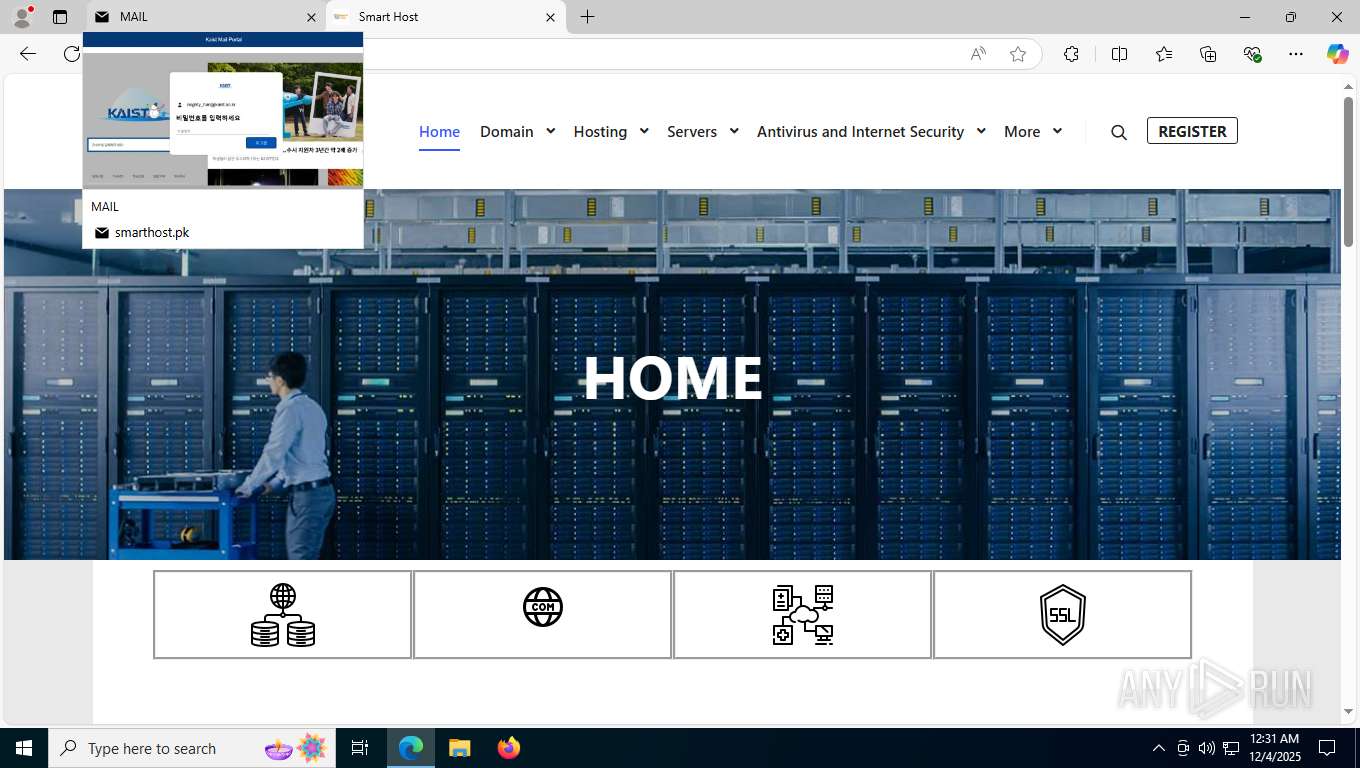The height and width of the screenshot is (768, 1360).
Task: Open the Home menu item
Action: [439, 132]
